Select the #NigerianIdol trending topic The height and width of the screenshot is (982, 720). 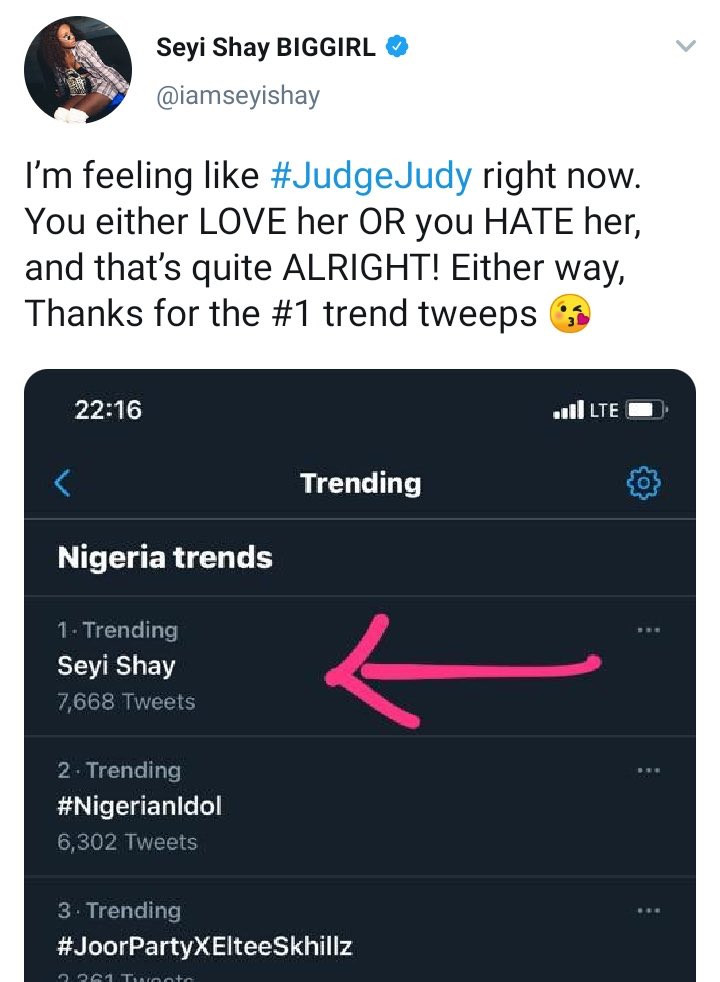point(140,806)
